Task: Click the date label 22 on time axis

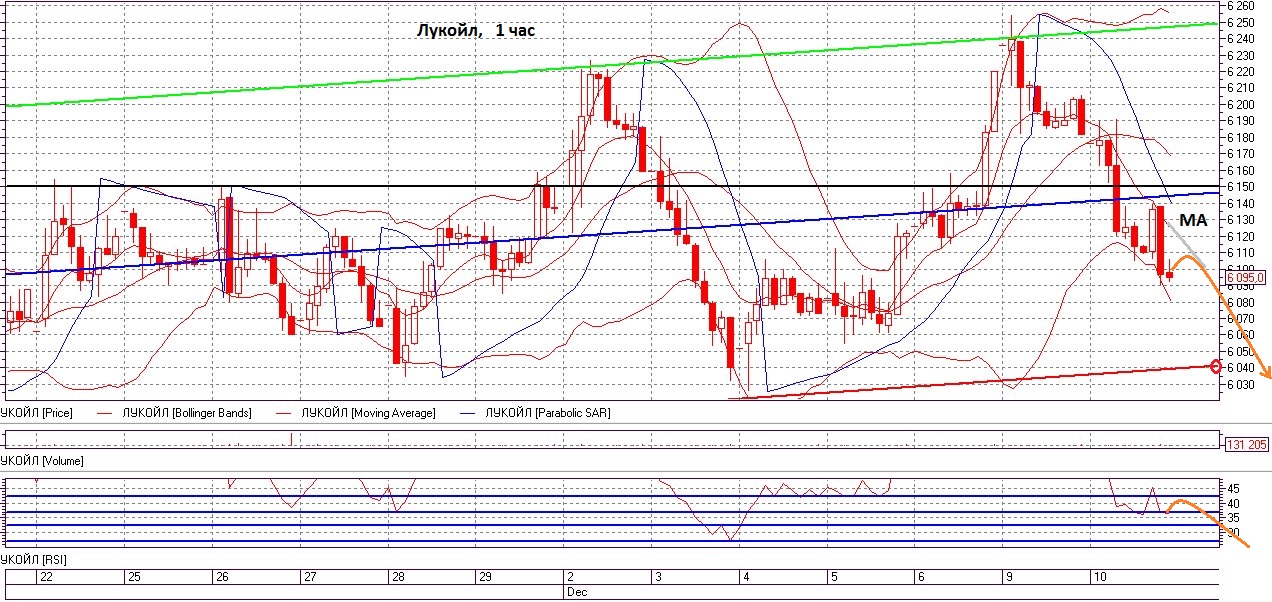Action: point(46,577)
